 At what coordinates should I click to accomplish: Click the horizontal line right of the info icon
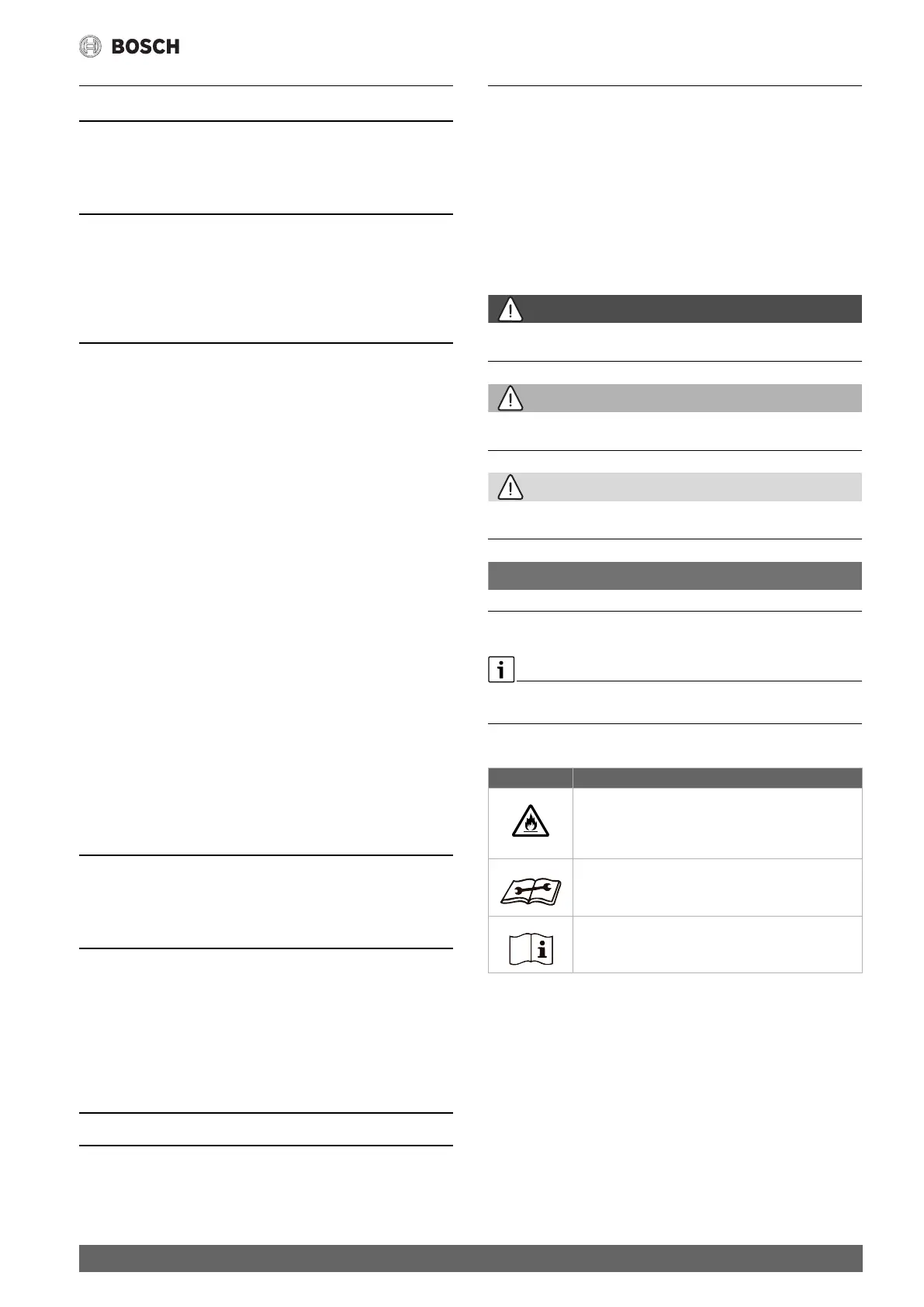point(689,681)
